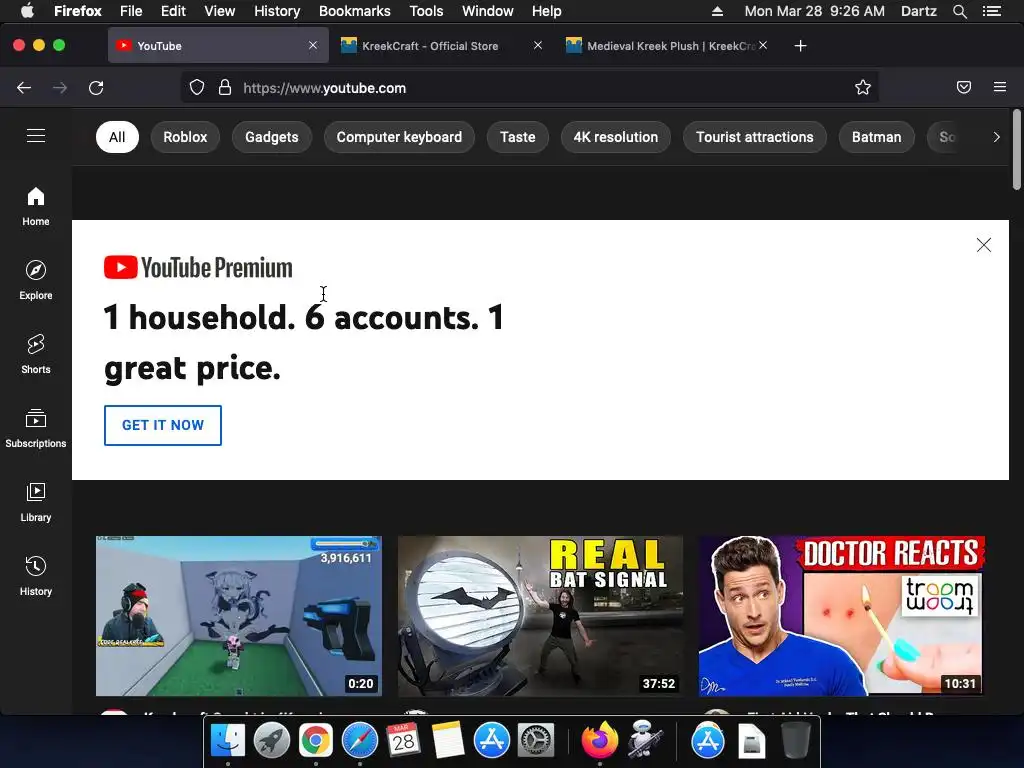The width and height of the screenshot is (1024, 768).
Task: Close the Medieval Kreek Plush tab
Action: click(763, 46)
